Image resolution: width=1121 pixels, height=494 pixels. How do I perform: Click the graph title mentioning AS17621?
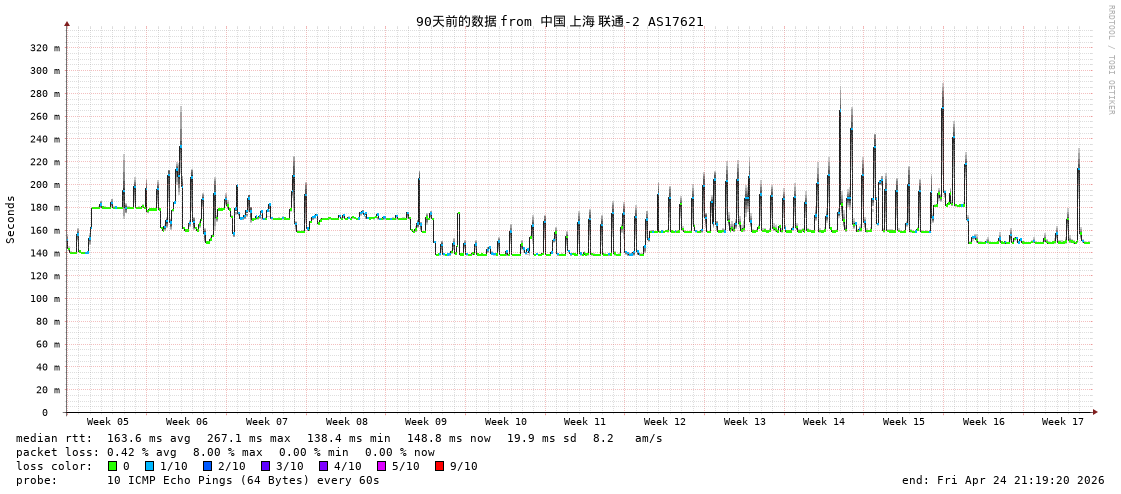click(x=559, y=21)
